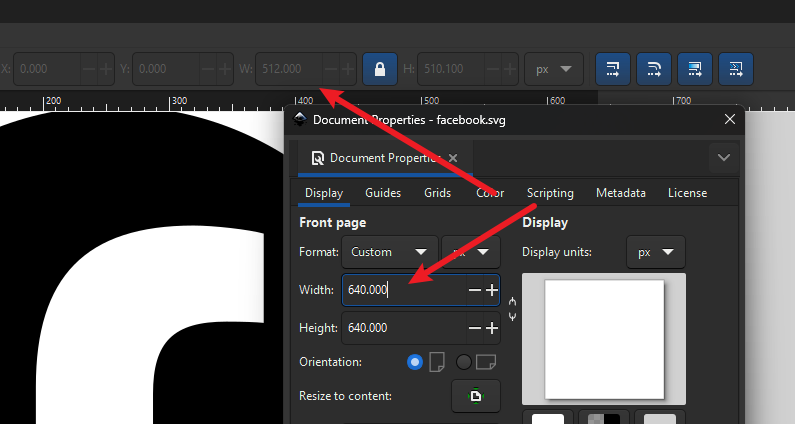This screenshot has height=424, width=795.
Task: Click the Resize to content button
Action: click(476, 396)
